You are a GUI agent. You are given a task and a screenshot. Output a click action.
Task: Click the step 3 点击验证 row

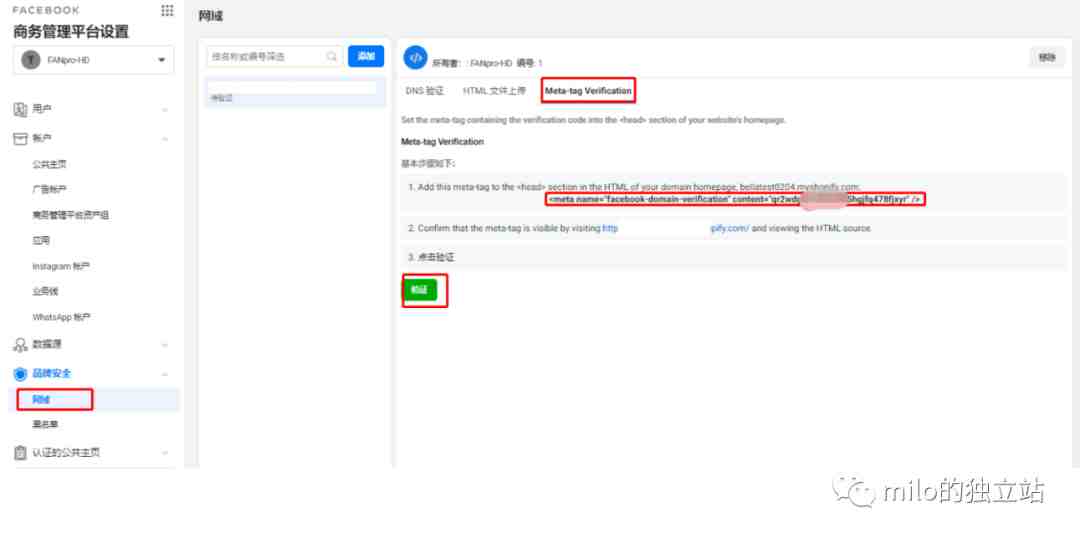click(x=733, y=257)
